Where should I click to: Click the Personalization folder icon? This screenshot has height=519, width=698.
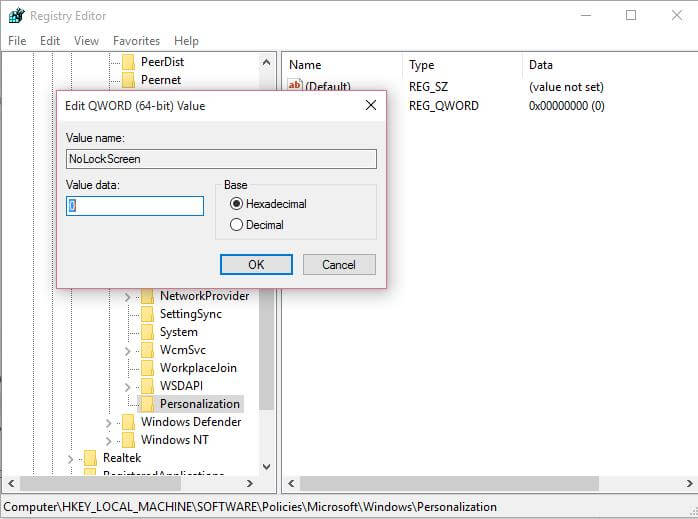click(147, 404)
